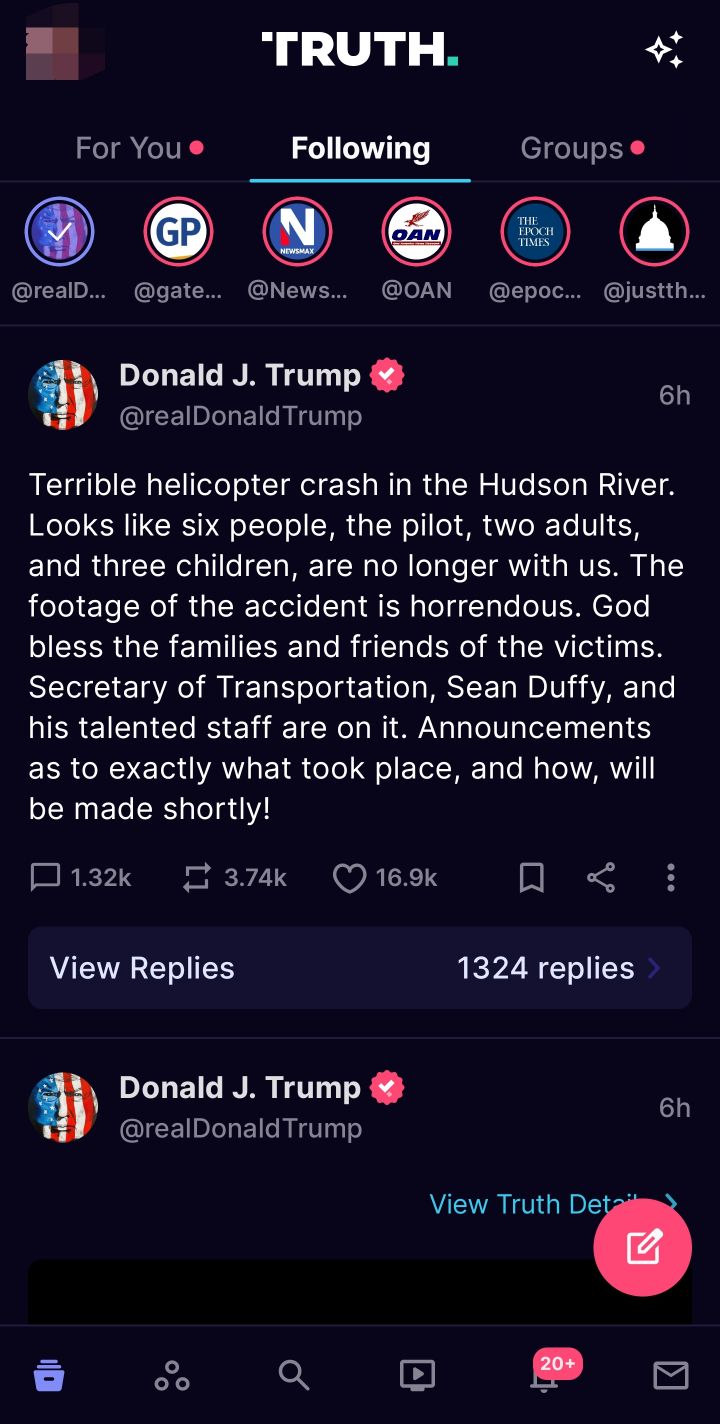Compose a new Truth with pink button
The image size is (720, 1424).
coord(643,1247)
